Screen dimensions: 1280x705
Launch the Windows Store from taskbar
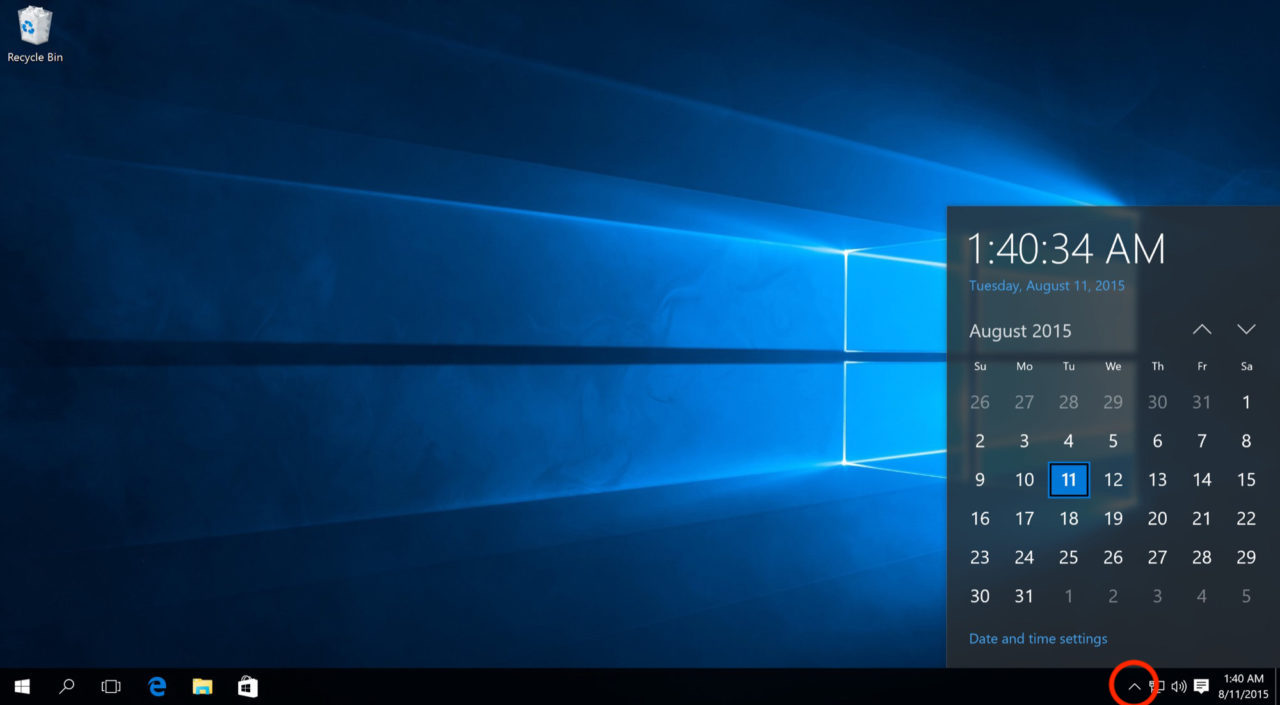248,687
